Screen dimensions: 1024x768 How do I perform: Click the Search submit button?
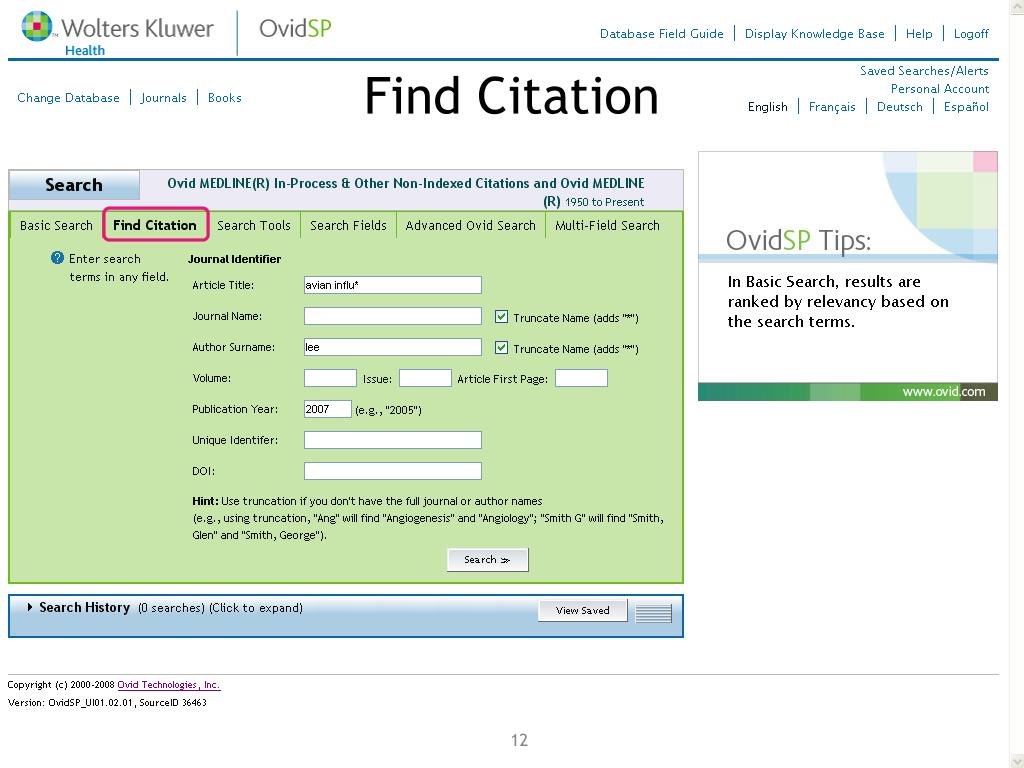point(487,560)
